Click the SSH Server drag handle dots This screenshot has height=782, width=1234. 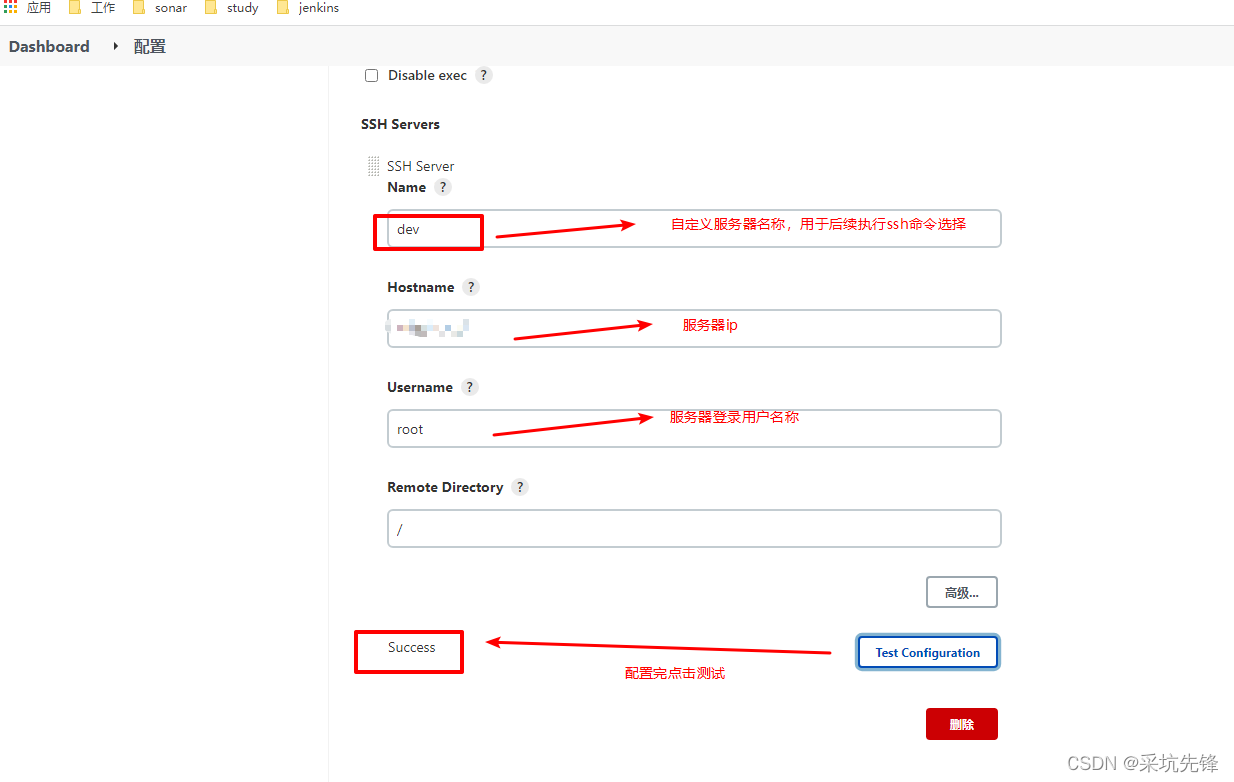click(373, 166)
